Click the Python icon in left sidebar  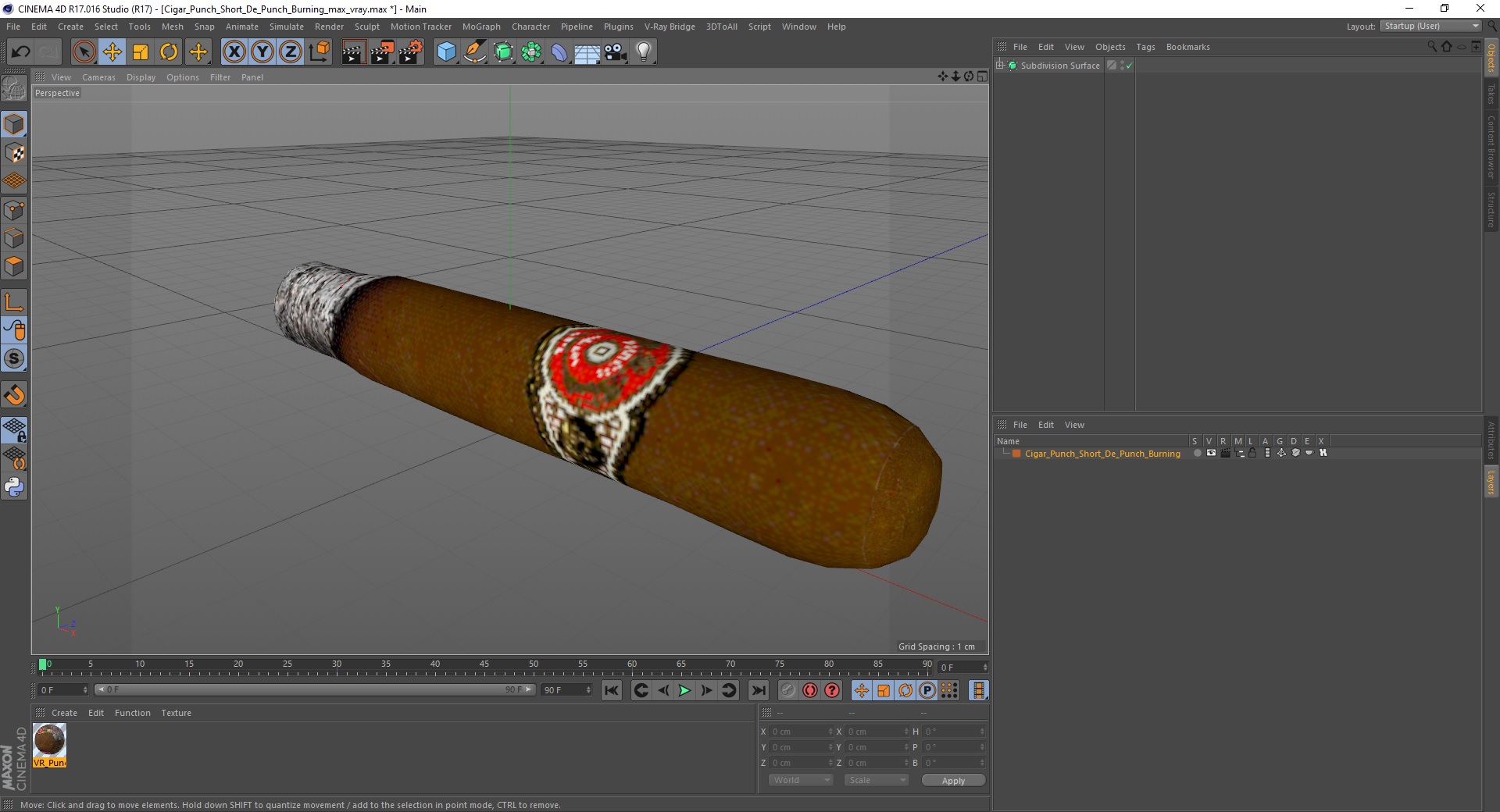pos(14,487)
